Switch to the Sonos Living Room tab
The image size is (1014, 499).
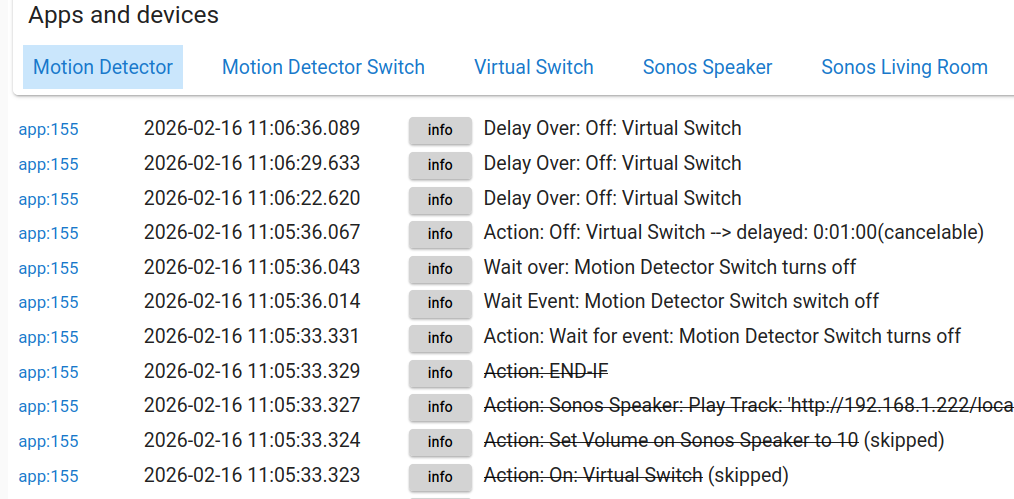[904, 68]
